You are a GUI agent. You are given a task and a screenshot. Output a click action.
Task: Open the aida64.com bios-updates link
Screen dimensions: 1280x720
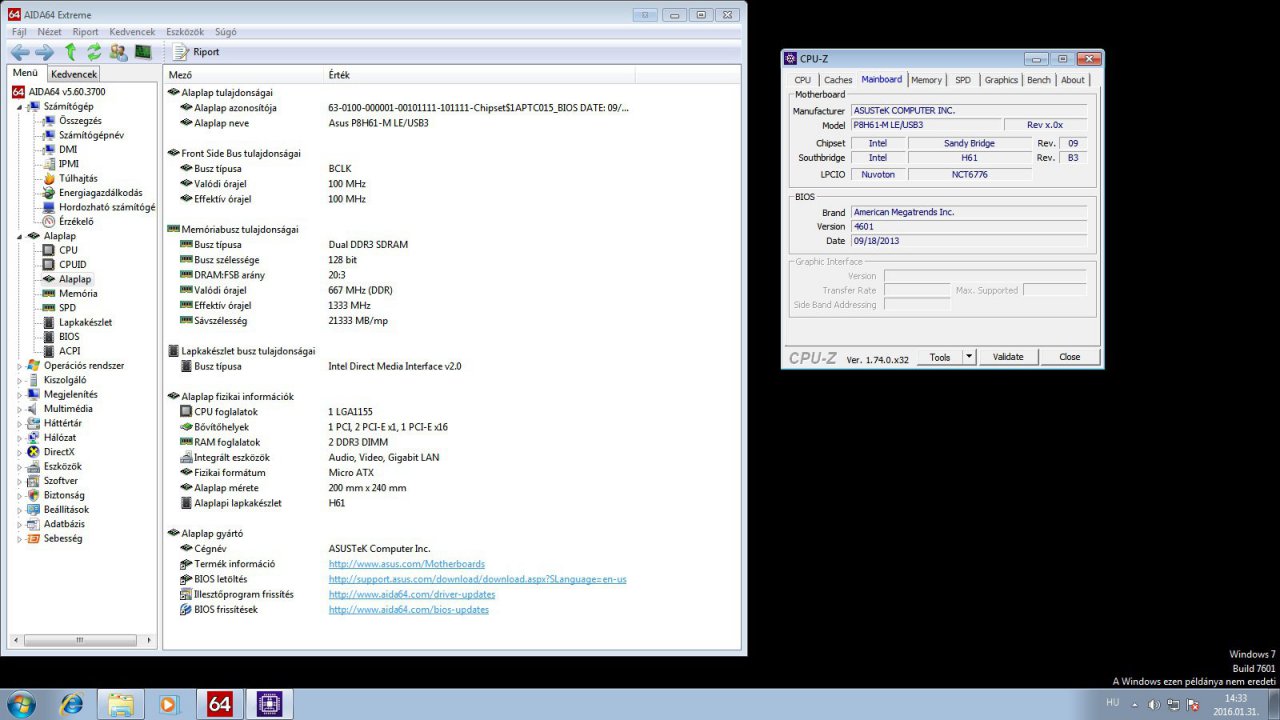pyautogui.click(x=409, y=609)
